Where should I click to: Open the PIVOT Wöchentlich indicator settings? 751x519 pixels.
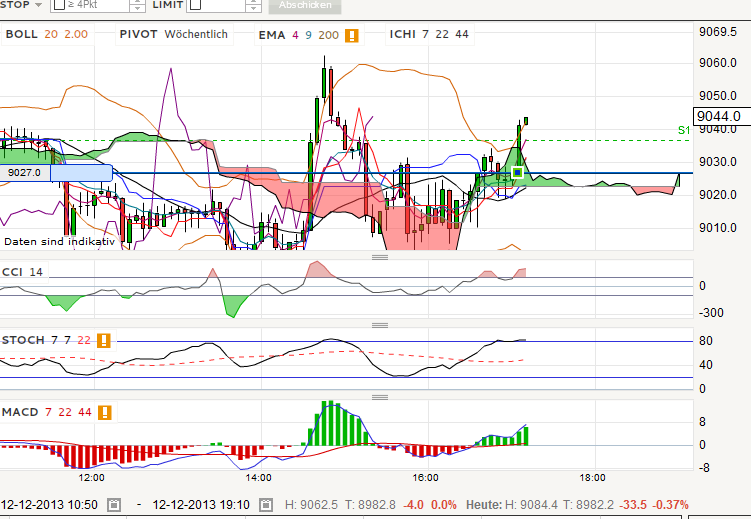point(173,34)
